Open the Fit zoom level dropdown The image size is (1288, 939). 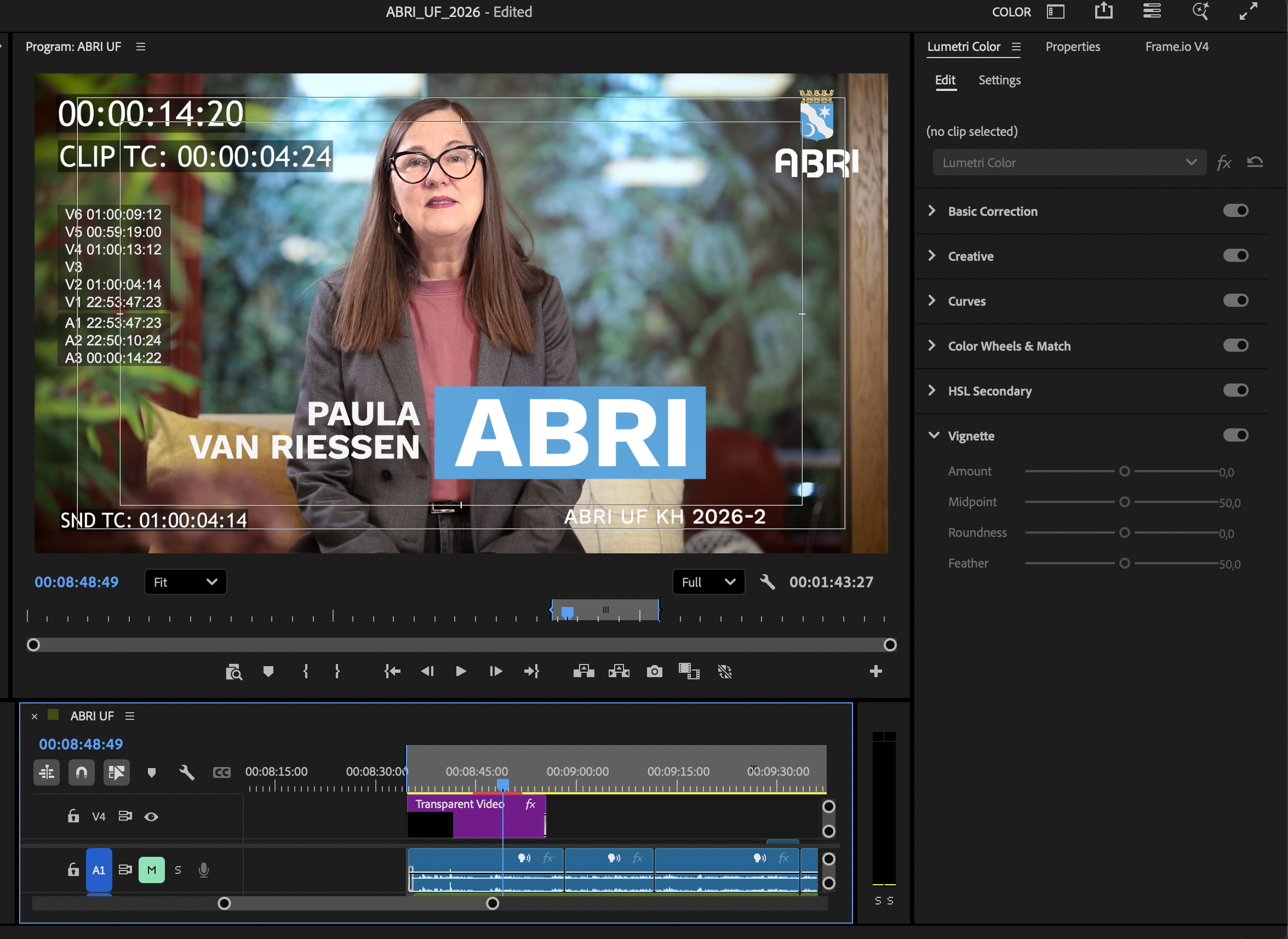pos(185,582)
